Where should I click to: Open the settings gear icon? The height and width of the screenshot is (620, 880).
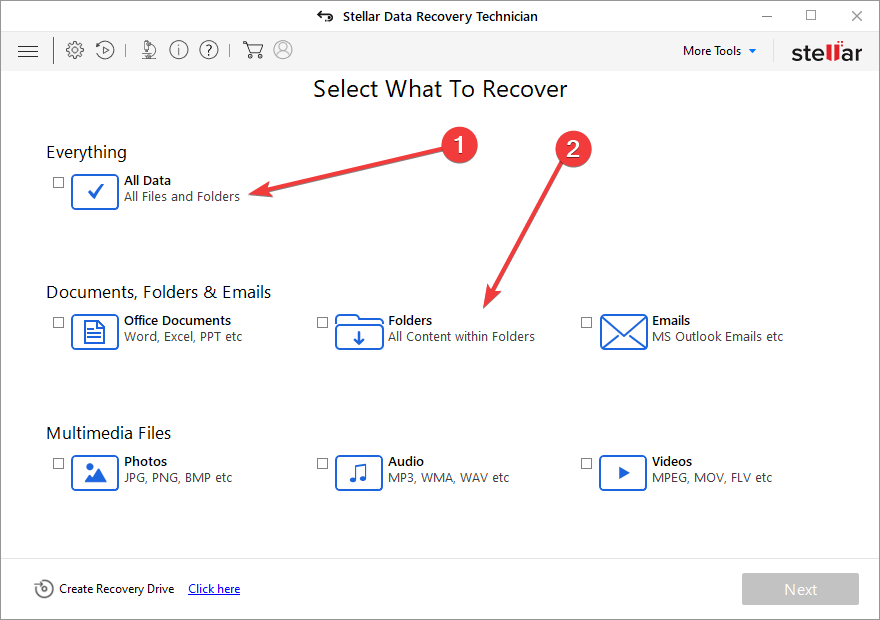tap(75, 50)
